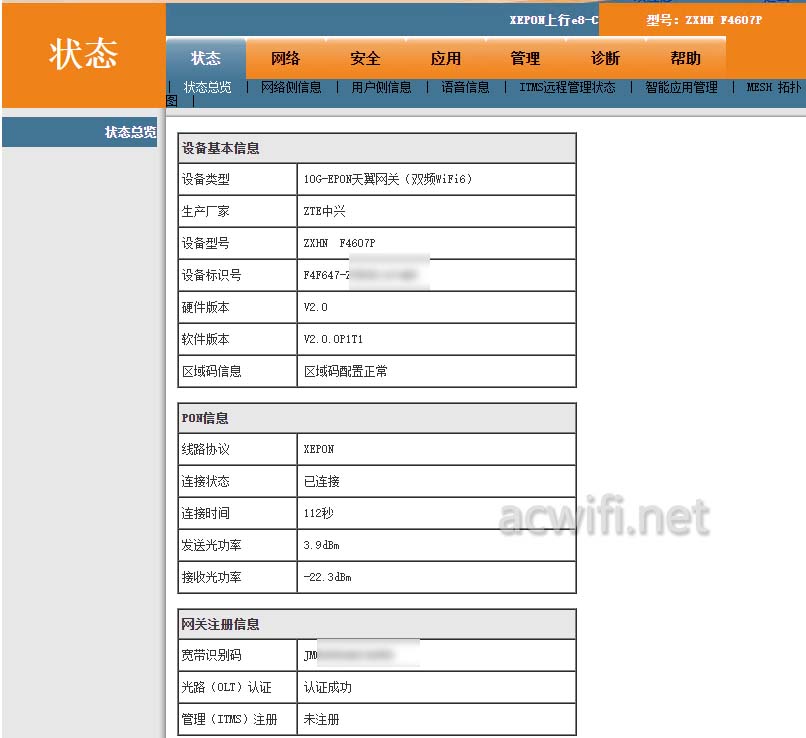Viewport: 806px width, 738px height.
Task: Click the 设备基本信息 section header
Action: click(x=377, y=149)
